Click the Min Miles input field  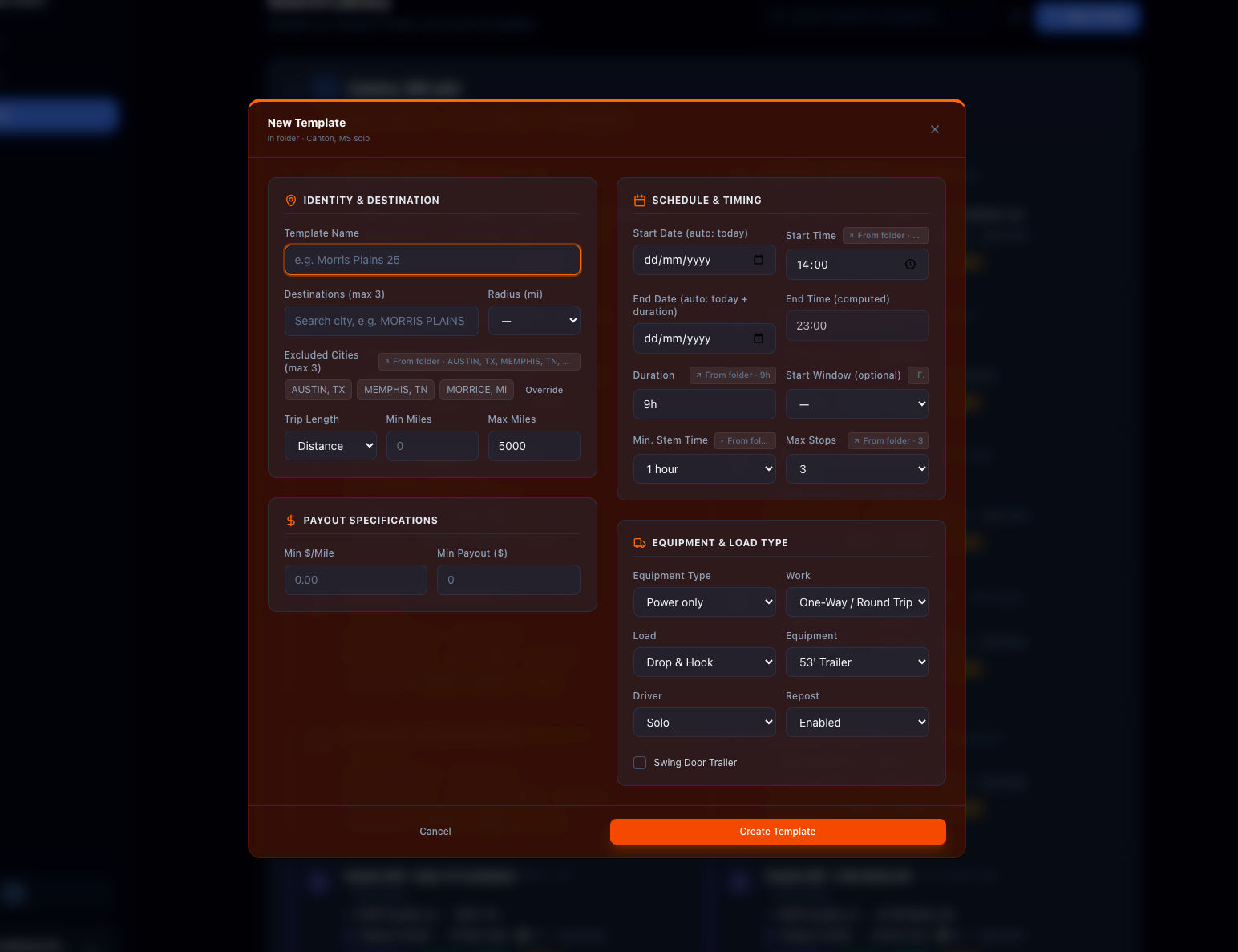pos(432,446)
